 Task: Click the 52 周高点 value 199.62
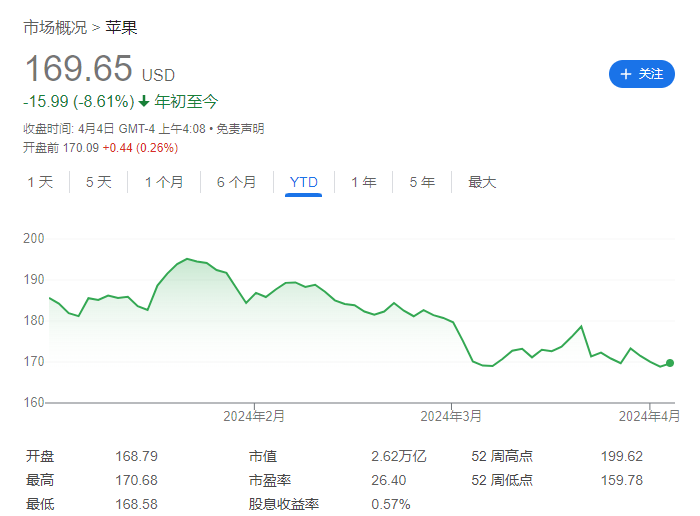pos(622,456)
